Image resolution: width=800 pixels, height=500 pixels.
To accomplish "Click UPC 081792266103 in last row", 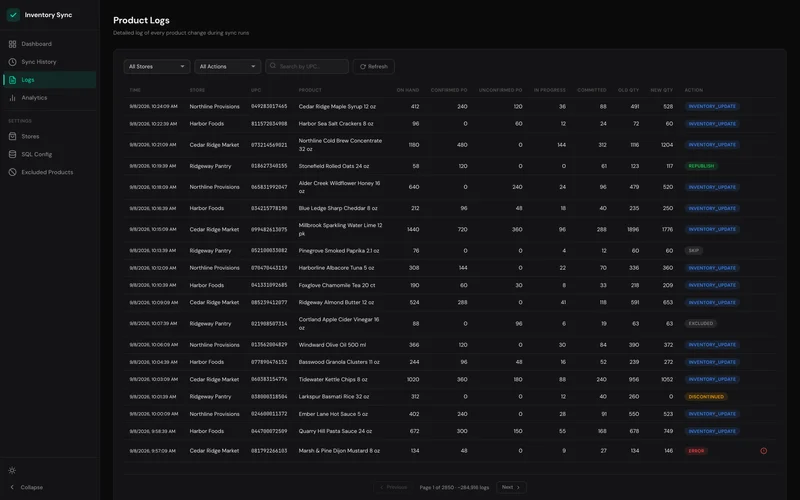I will coord(269,451).
